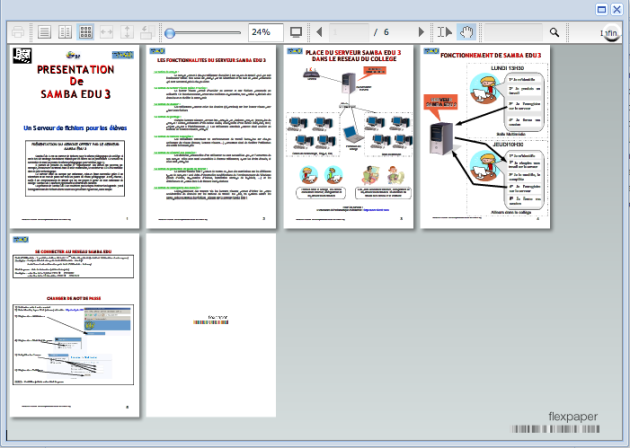Toggle the thumbnail grid view
This screenshot has width=630, height=448.
(x=86, y=32)
